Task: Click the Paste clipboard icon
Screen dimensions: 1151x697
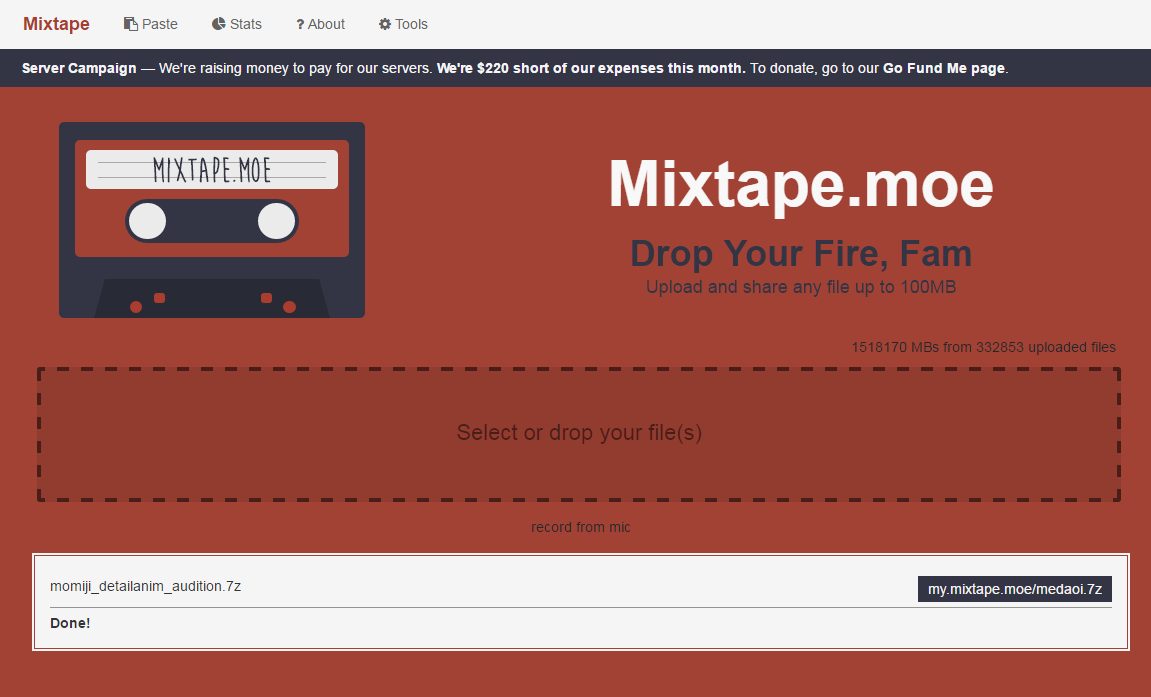Action: click(x=131, y=24)
